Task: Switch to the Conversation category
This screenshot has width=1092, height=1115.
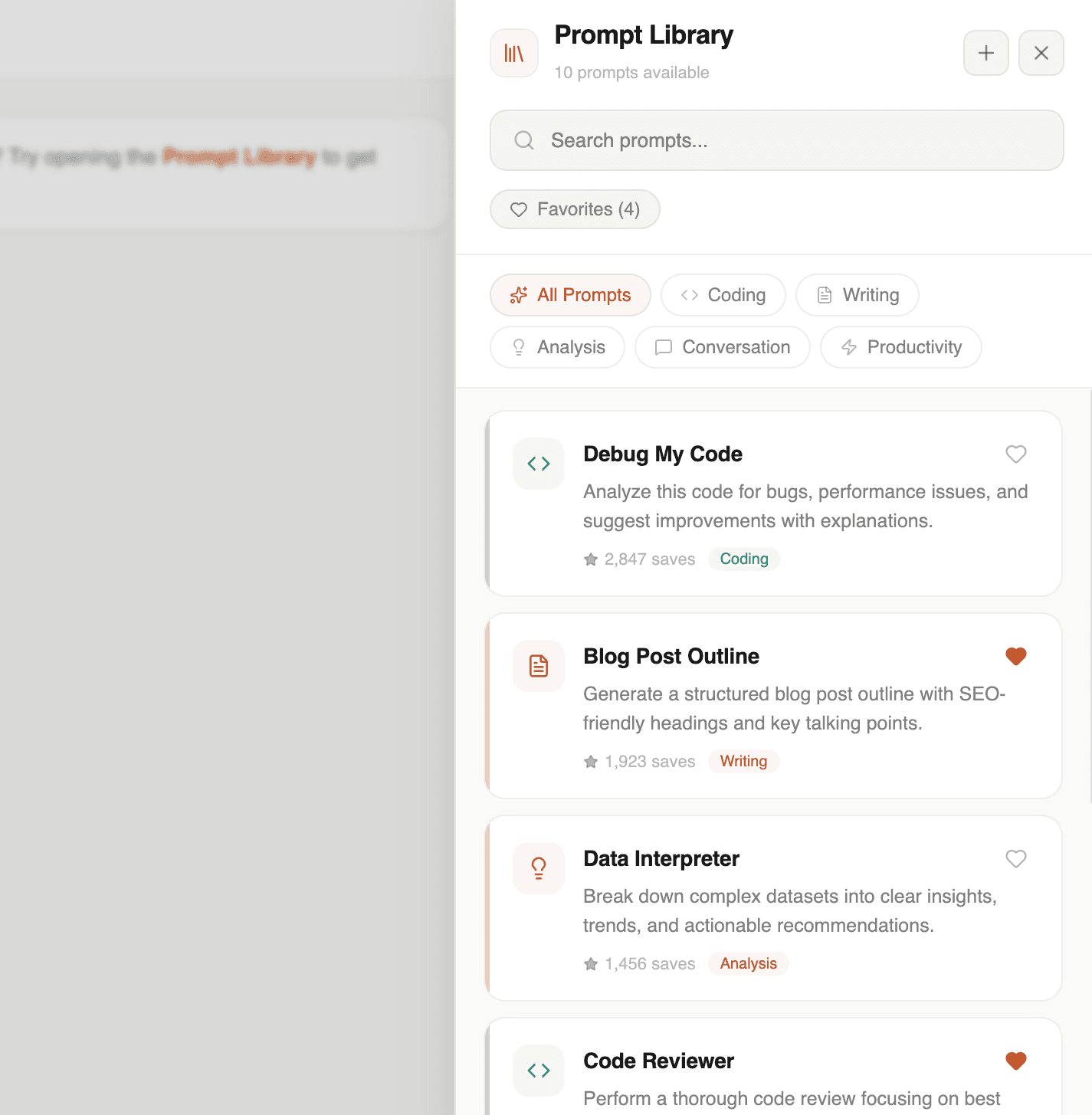Action: [723, 347]
